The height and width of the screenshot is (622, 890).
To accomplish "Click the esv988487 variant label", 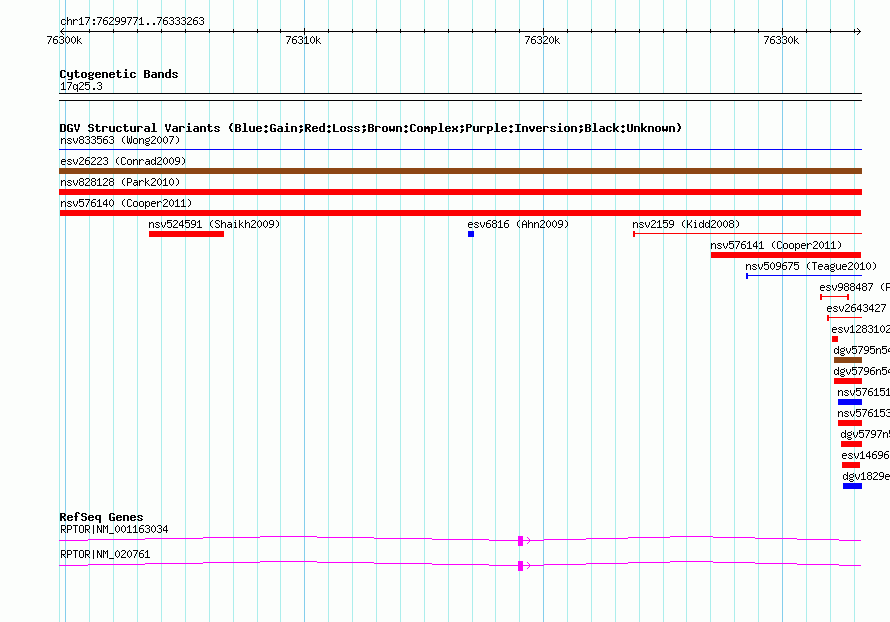I will tap(854, 287).
